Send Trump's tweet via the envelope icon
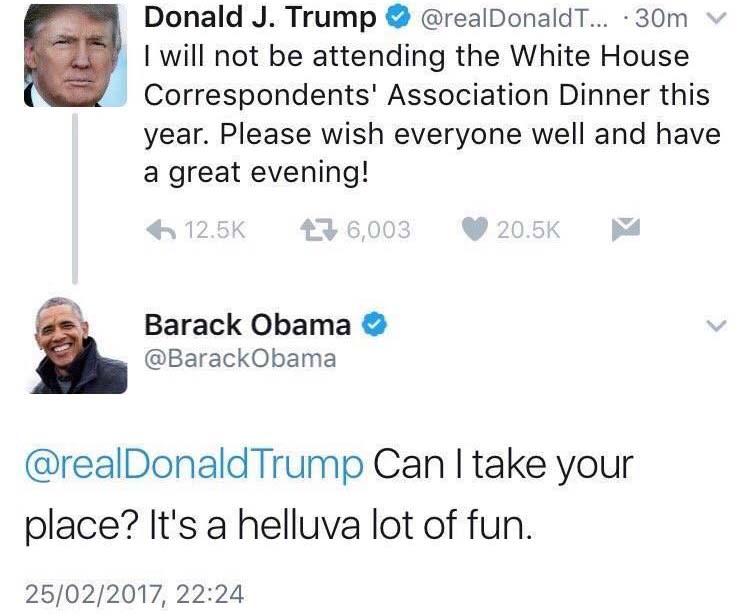The image size is (750, 614). pos(624,230)
